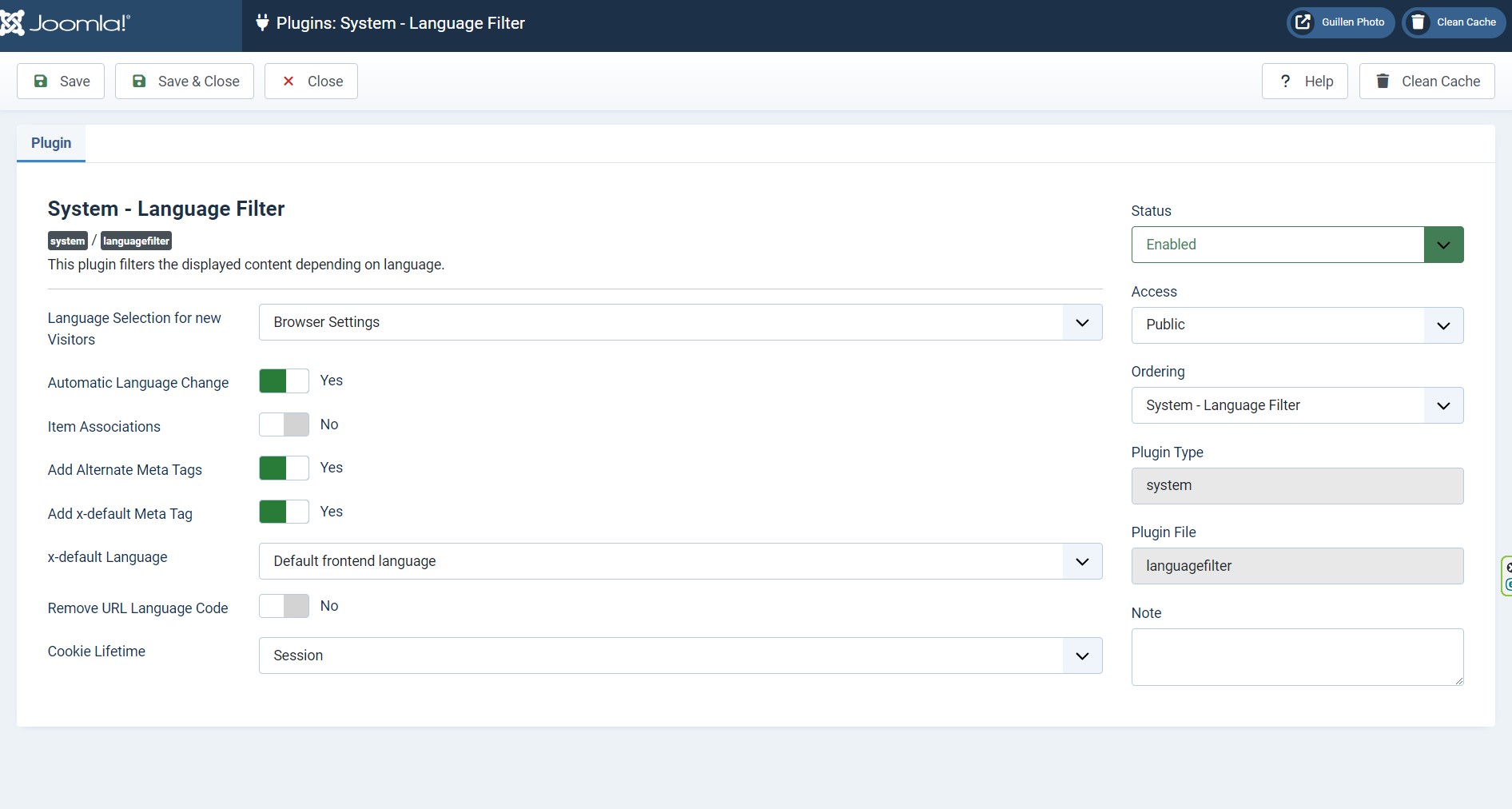Toggle Remove URL Language Code switch

pos(284,606)
